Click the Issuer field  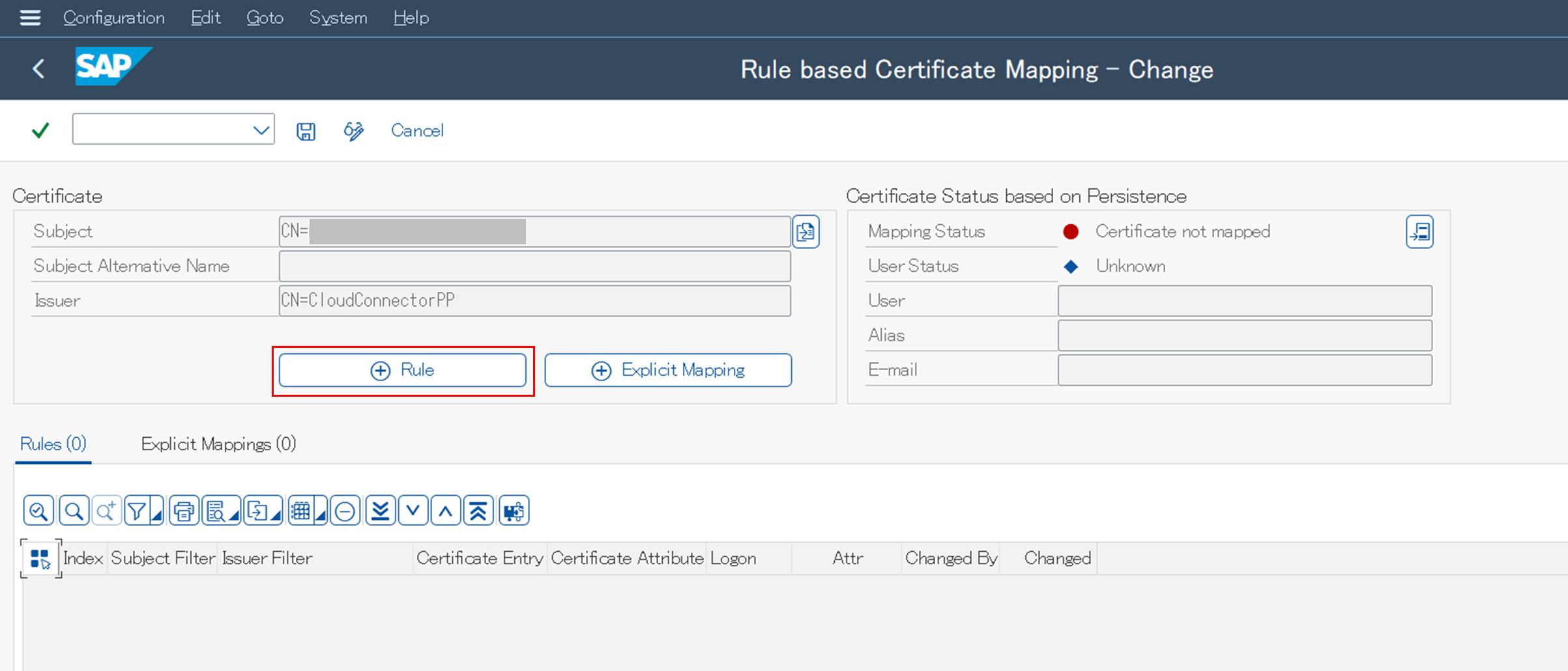(x=534, y=301)
